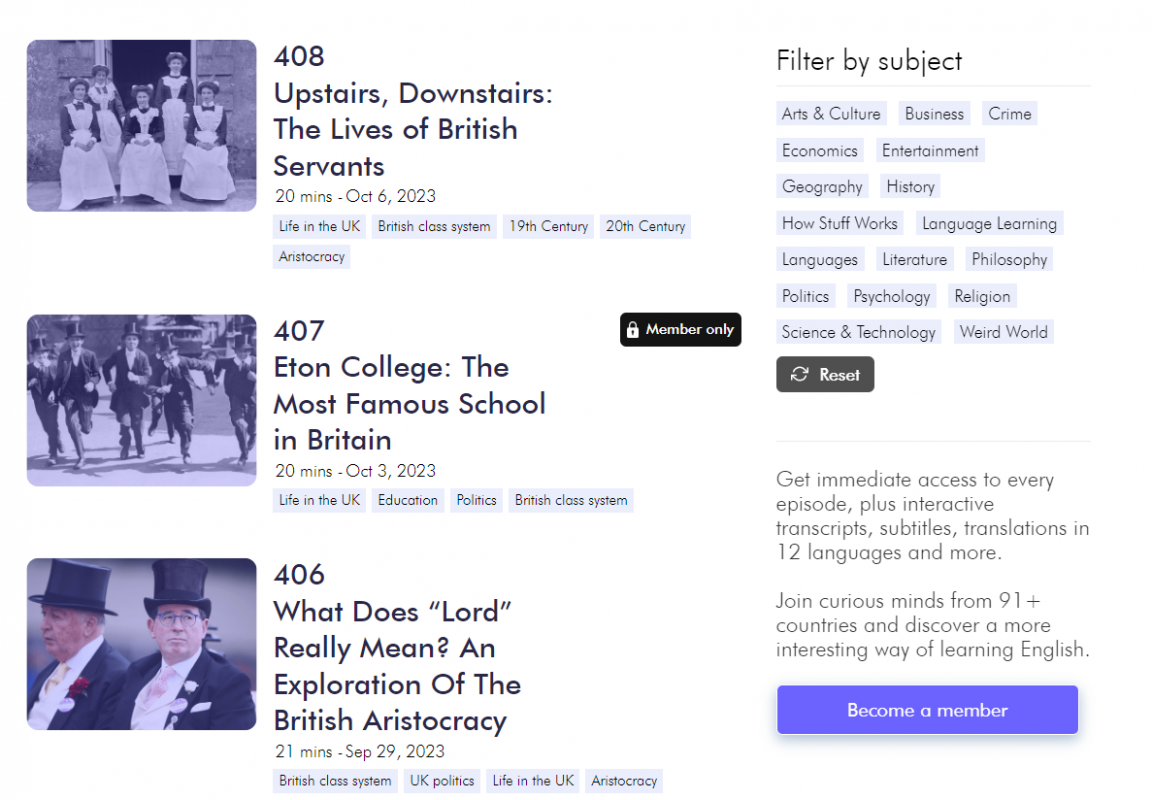Open Eton College episode title link
Viewport: 1152px width, 800px height.
pos(409,404)
